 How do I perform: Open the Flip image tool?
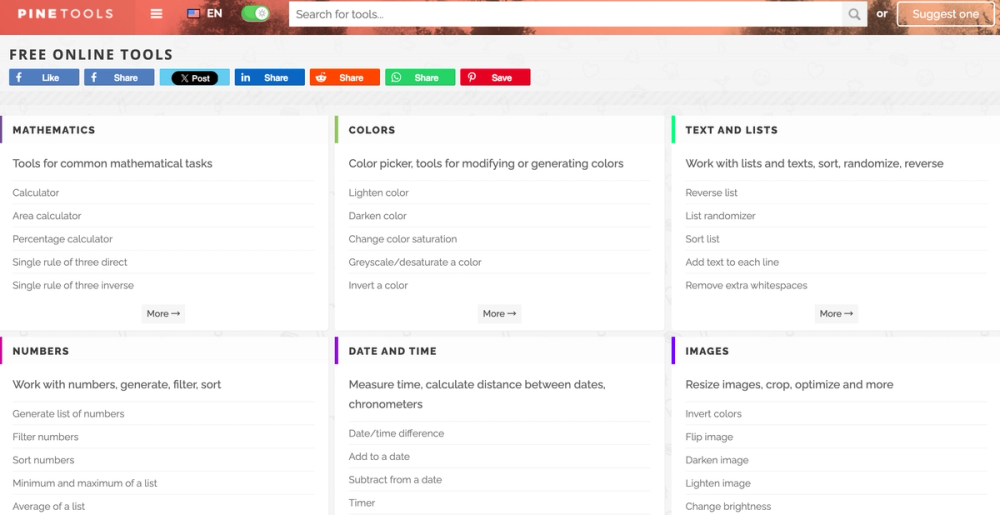point(709,437)
